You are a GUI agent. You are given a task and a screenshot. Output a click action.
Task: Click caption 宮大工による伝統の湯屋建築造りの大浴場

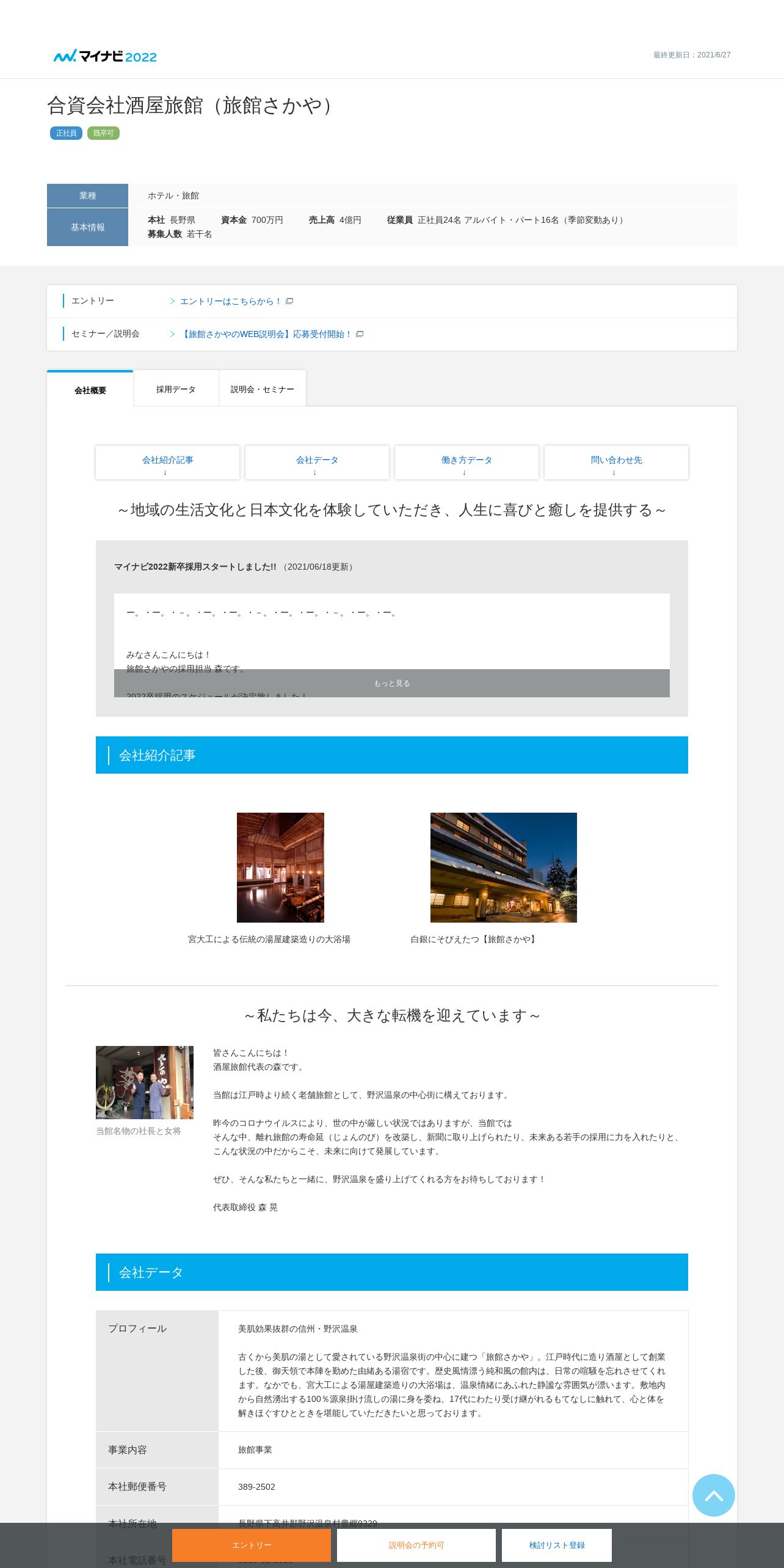point(269,939)
